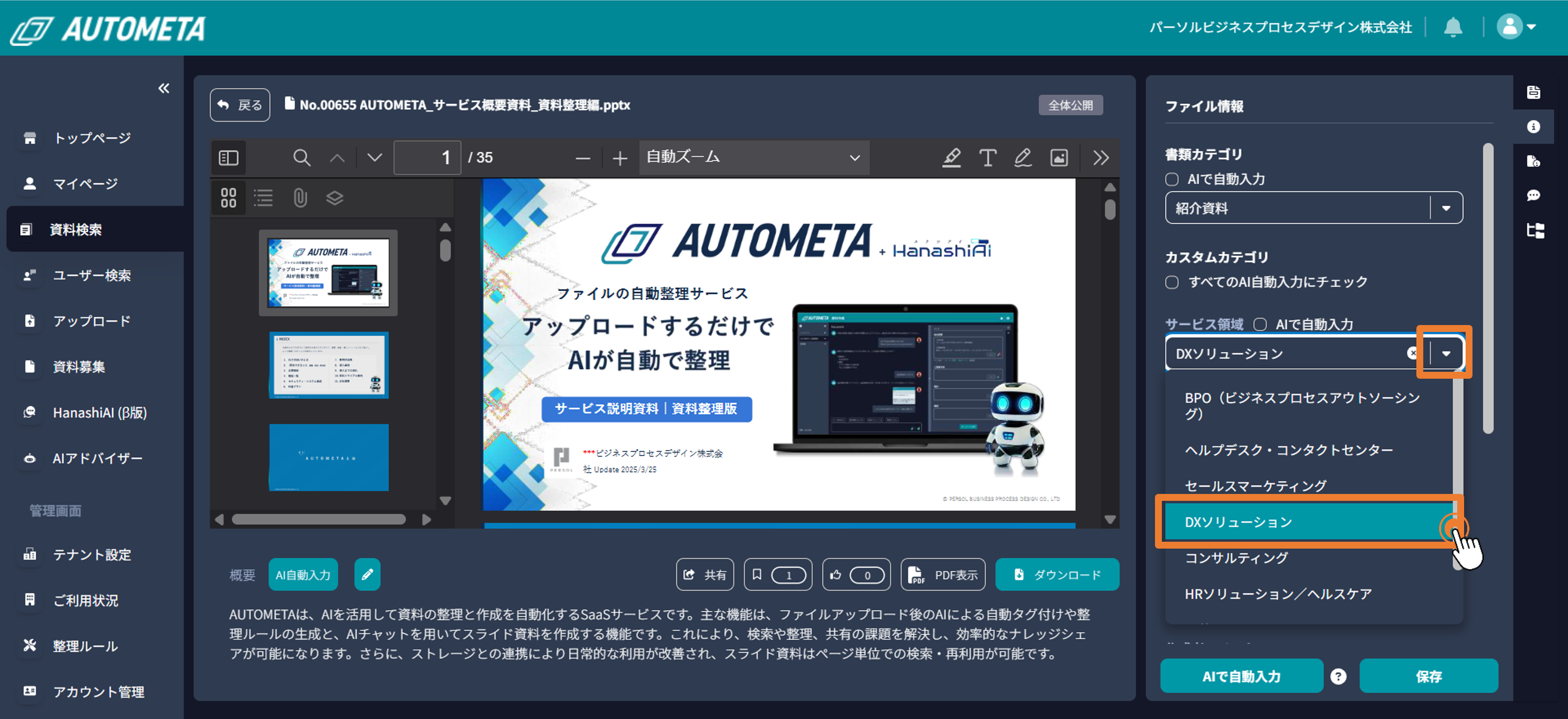Select ヘルプデスク・コンタクトセンター option
Viewport: 1568px width, 719px height.
[1309, 450]
